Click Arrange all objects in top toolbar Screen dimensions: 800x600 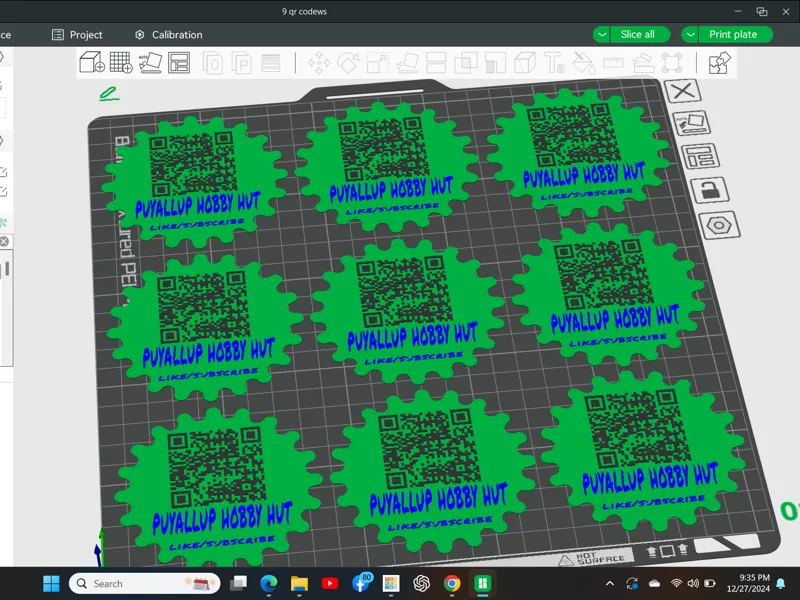(179, 63)
